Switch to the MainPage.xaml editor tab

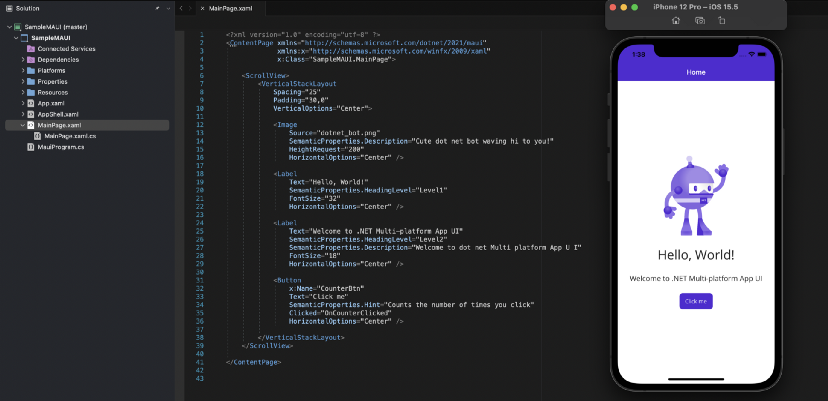[231, 8]
